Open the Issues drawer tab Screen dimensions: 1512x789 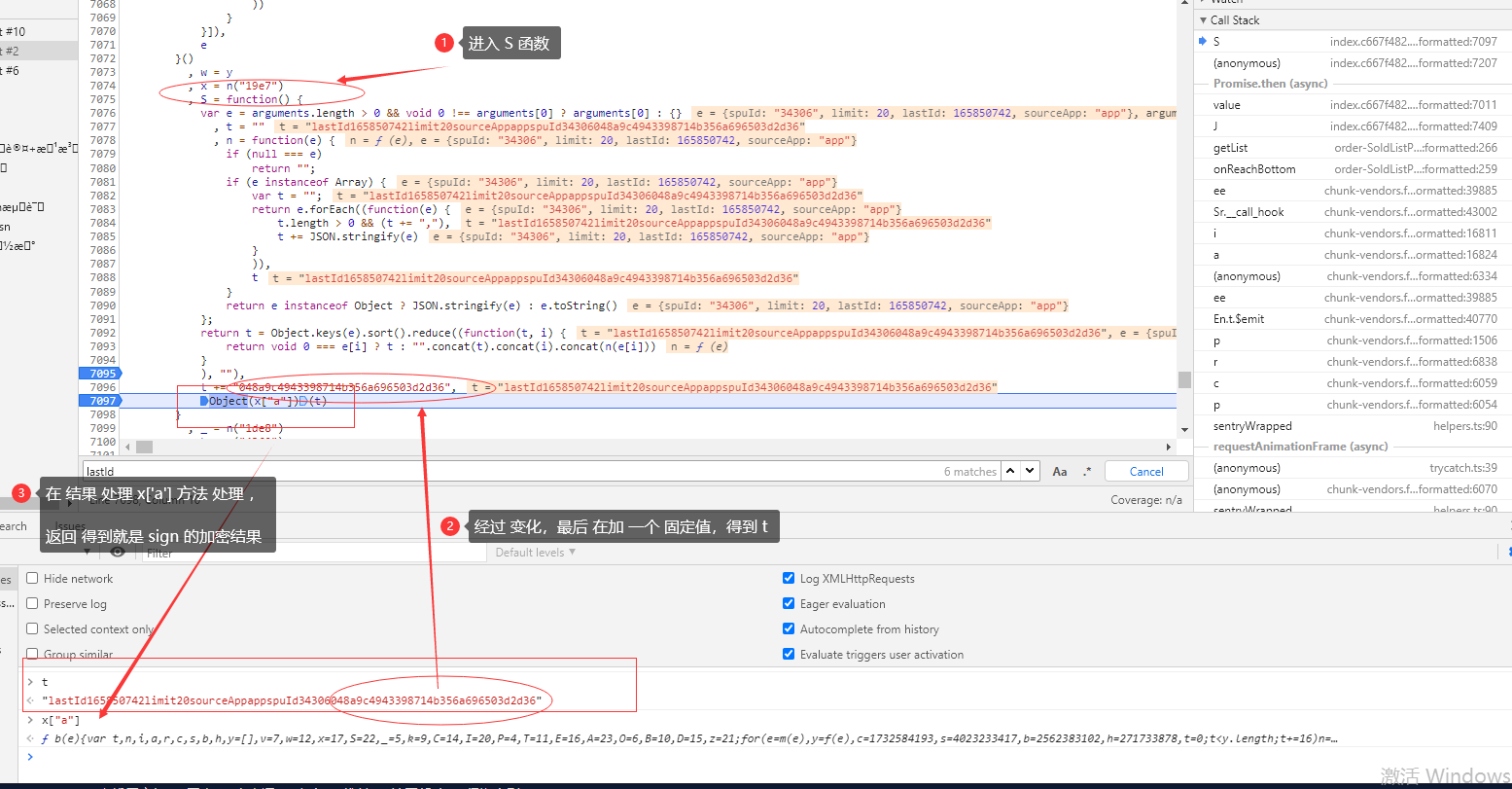70,526
